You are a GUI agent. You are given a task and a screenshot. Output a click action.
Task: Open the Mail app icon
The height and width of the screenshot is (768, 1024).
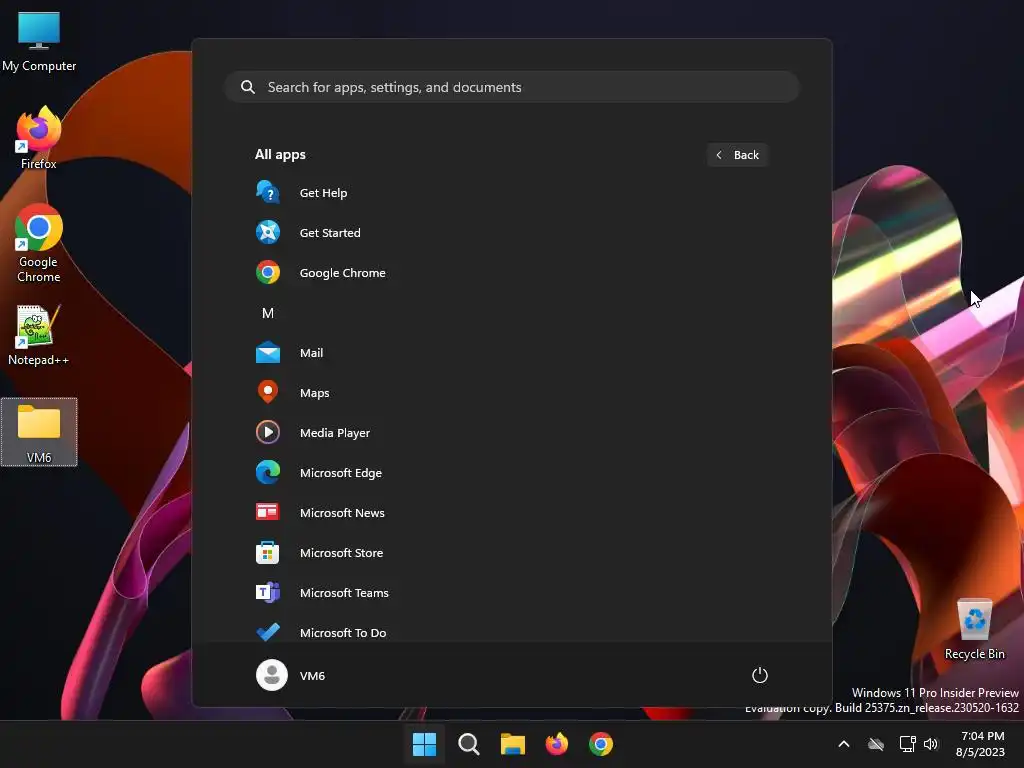pos(268,353)
